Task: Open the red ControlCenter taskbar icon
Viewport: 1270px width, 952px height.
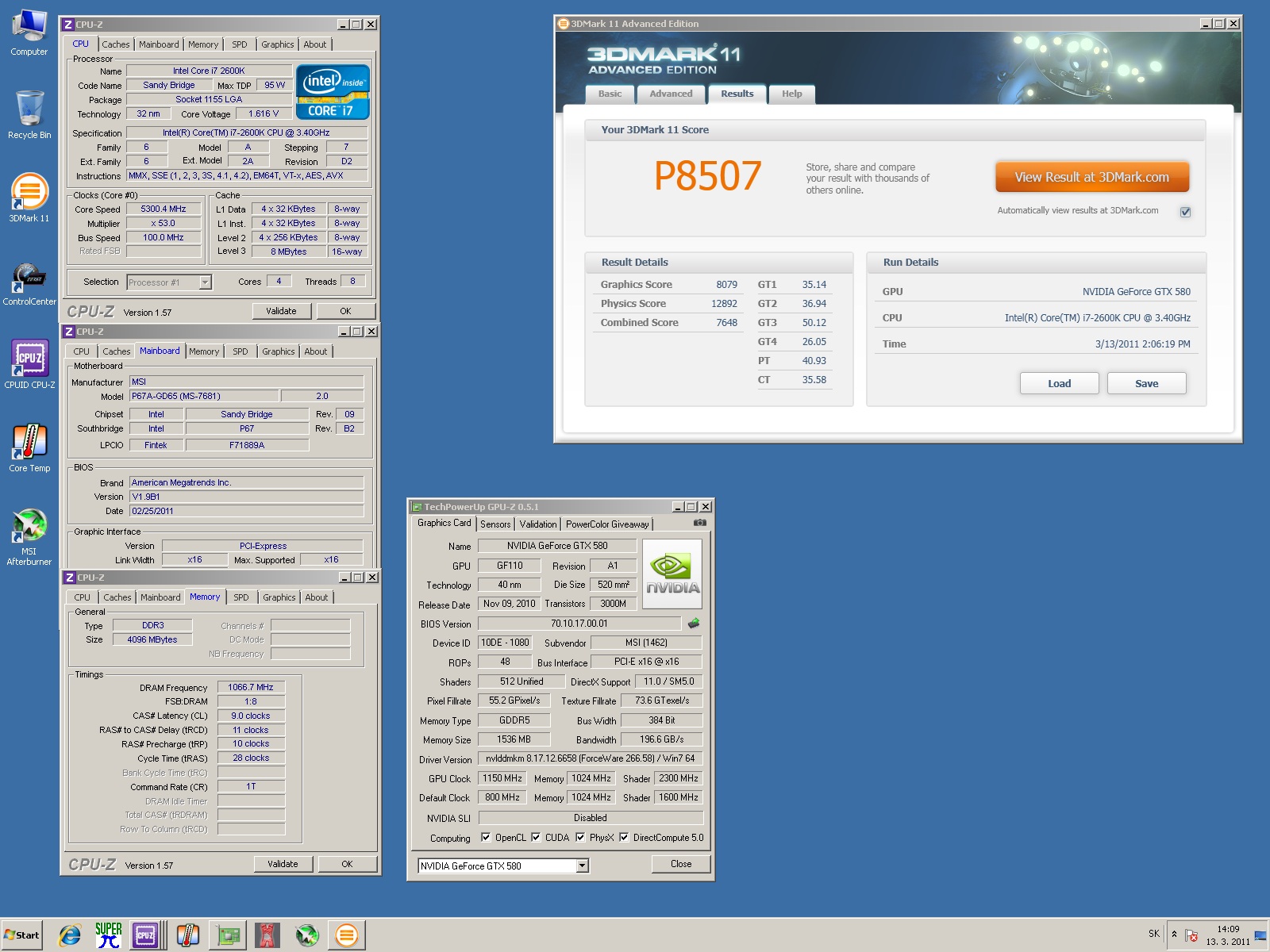Action: [267, 935]
